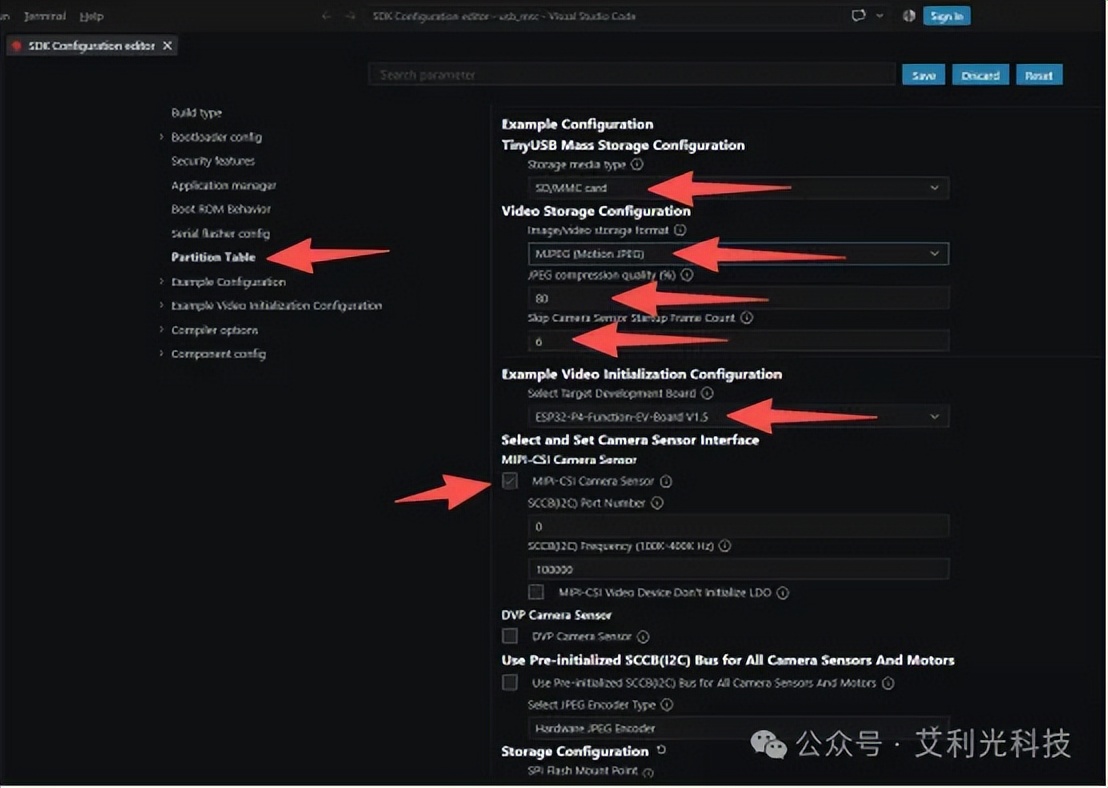Screen dimensions: 1108x788
Task: Close the SDK Configuration editor tab
Action: click(167, 46)
